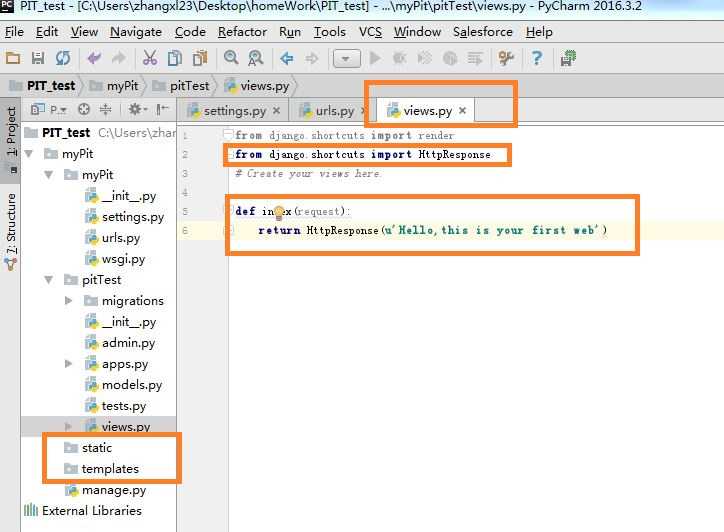Click the concurrency diagram toolbar icon

(x=475, y=58)
